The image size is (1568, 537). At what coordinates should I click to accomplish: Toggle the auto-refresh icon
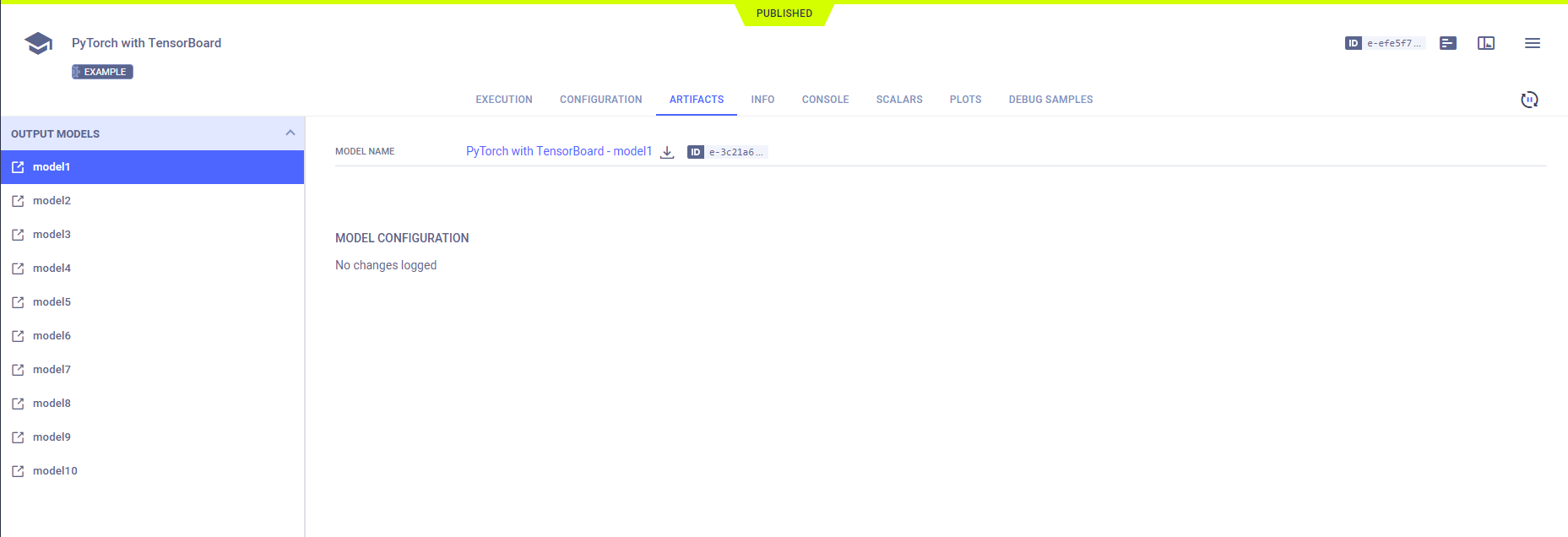pyautogui.click(x=1529, y=100)
